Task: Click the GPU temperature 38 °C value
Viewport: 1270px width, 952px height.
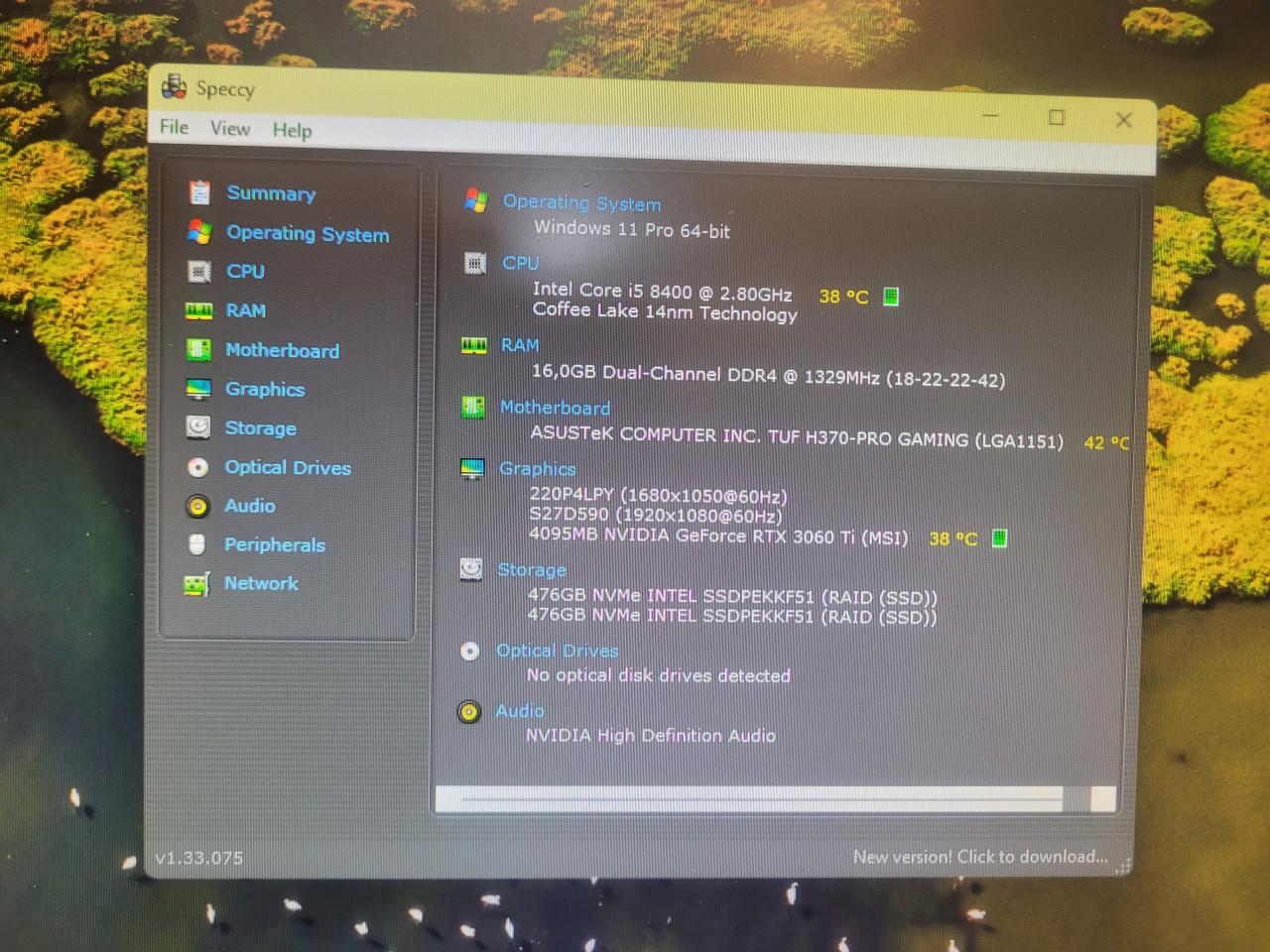Action: [952, 538]
